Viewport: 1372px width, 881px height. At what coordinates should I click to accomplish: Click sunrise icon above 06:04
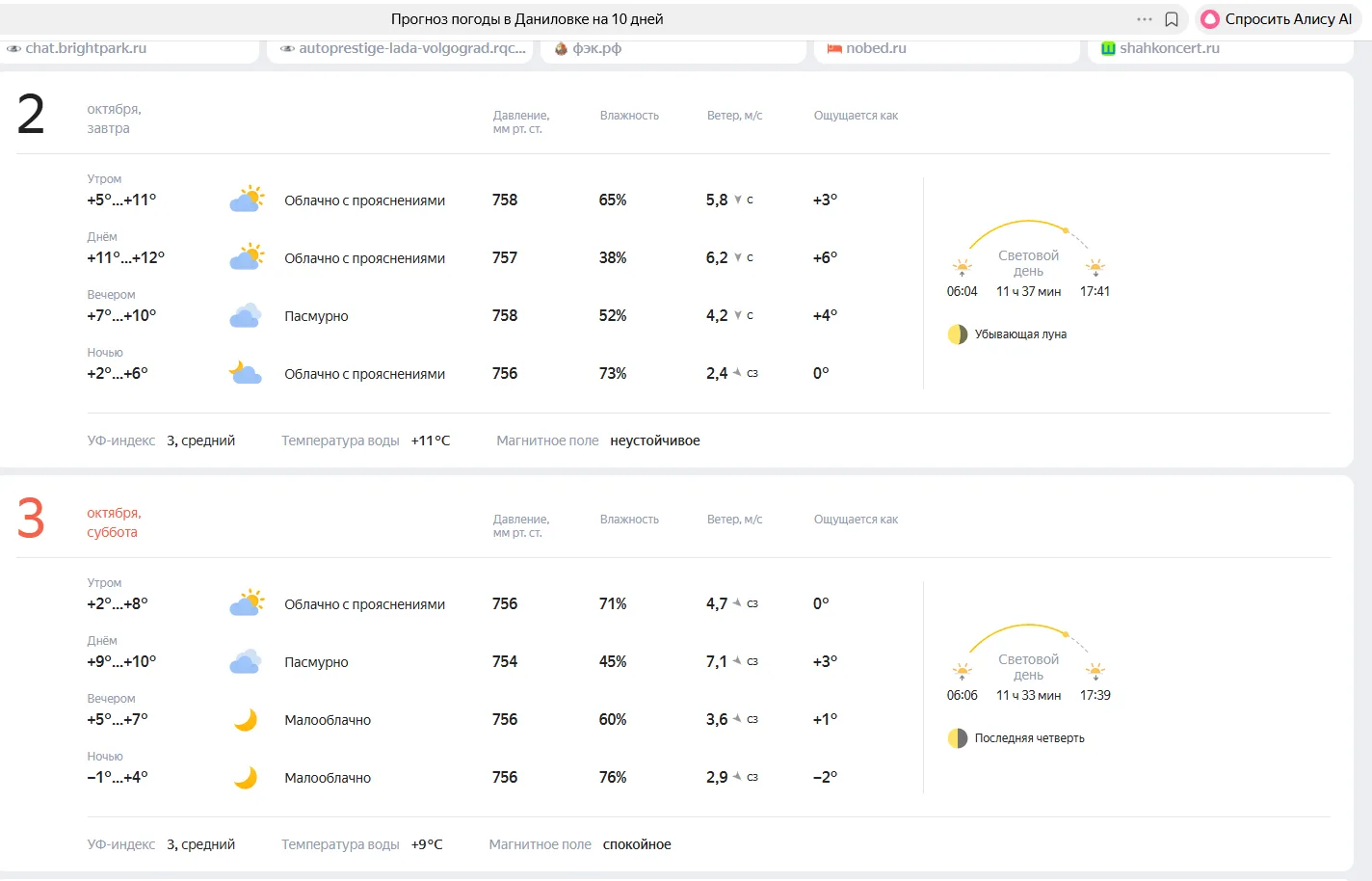click(x=962, y=268)
